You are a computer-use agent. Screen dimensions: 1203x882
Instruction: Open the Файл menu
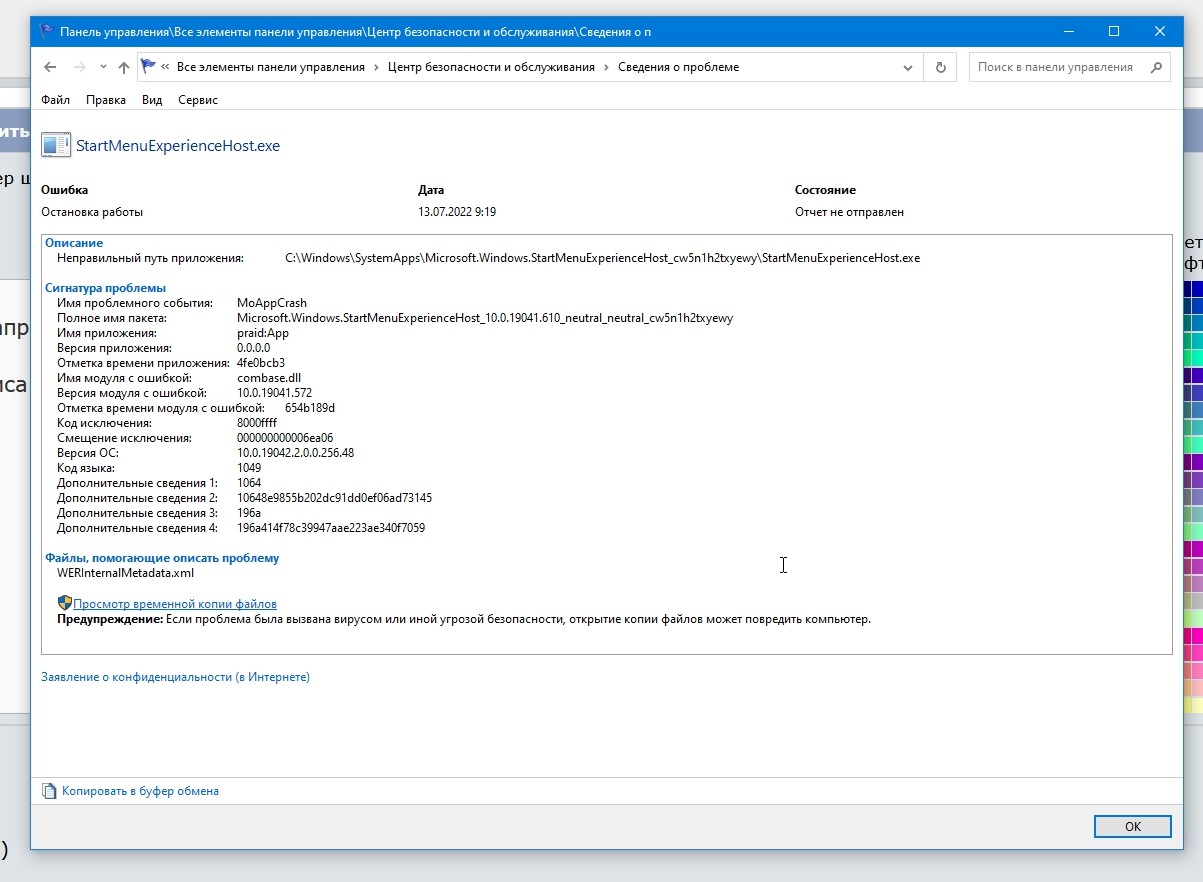(x=56, y=100)
